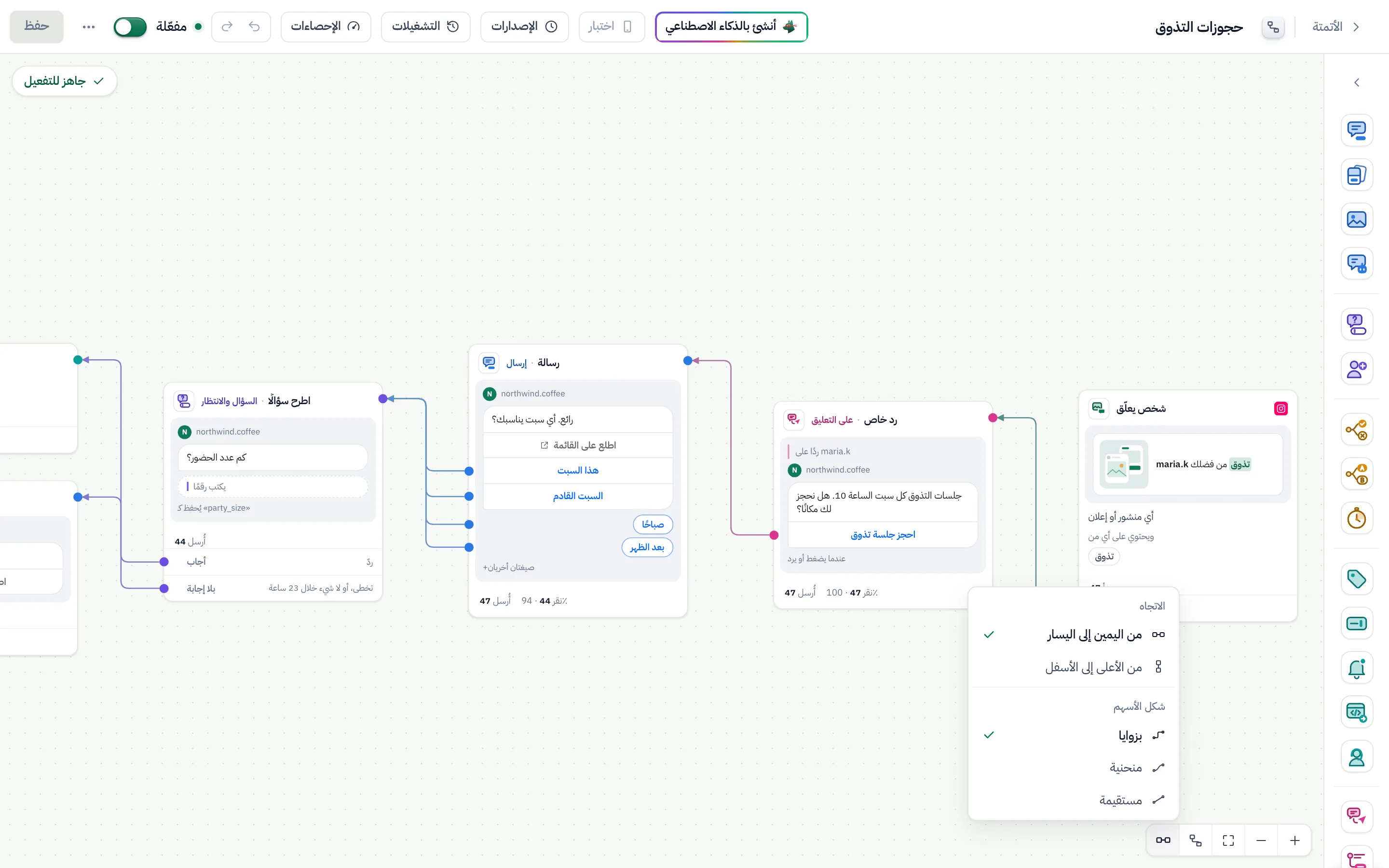
Task: Click أنشئ بالذكاء الاصطناعي button
Action: 731,27
